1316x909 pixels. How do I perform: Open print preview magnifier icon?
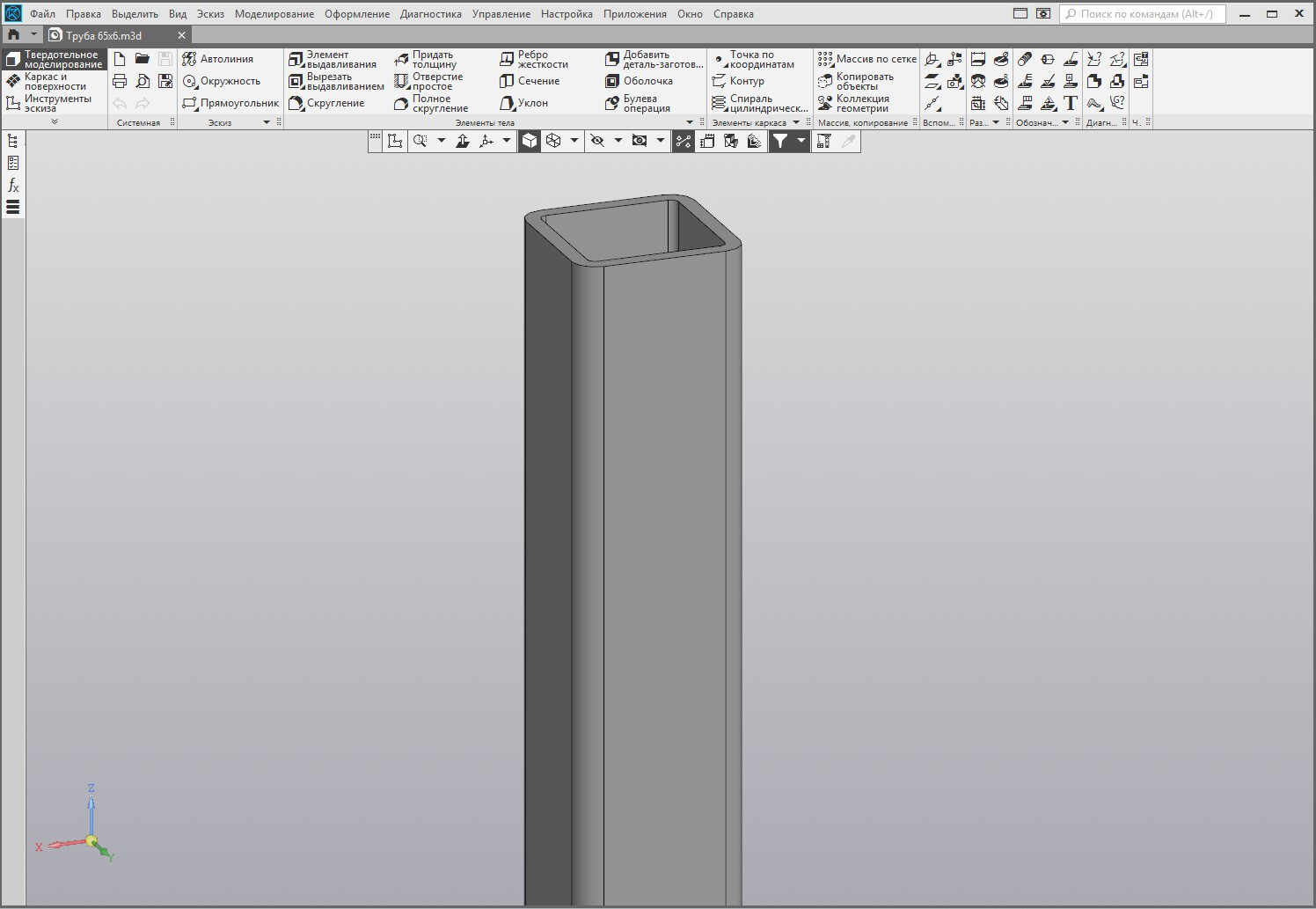point(143,81)
